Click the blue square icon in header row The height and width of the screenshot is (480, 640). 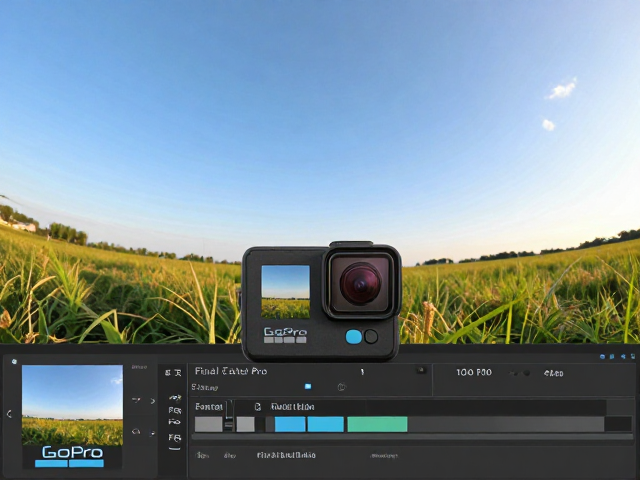coord(308,386)
